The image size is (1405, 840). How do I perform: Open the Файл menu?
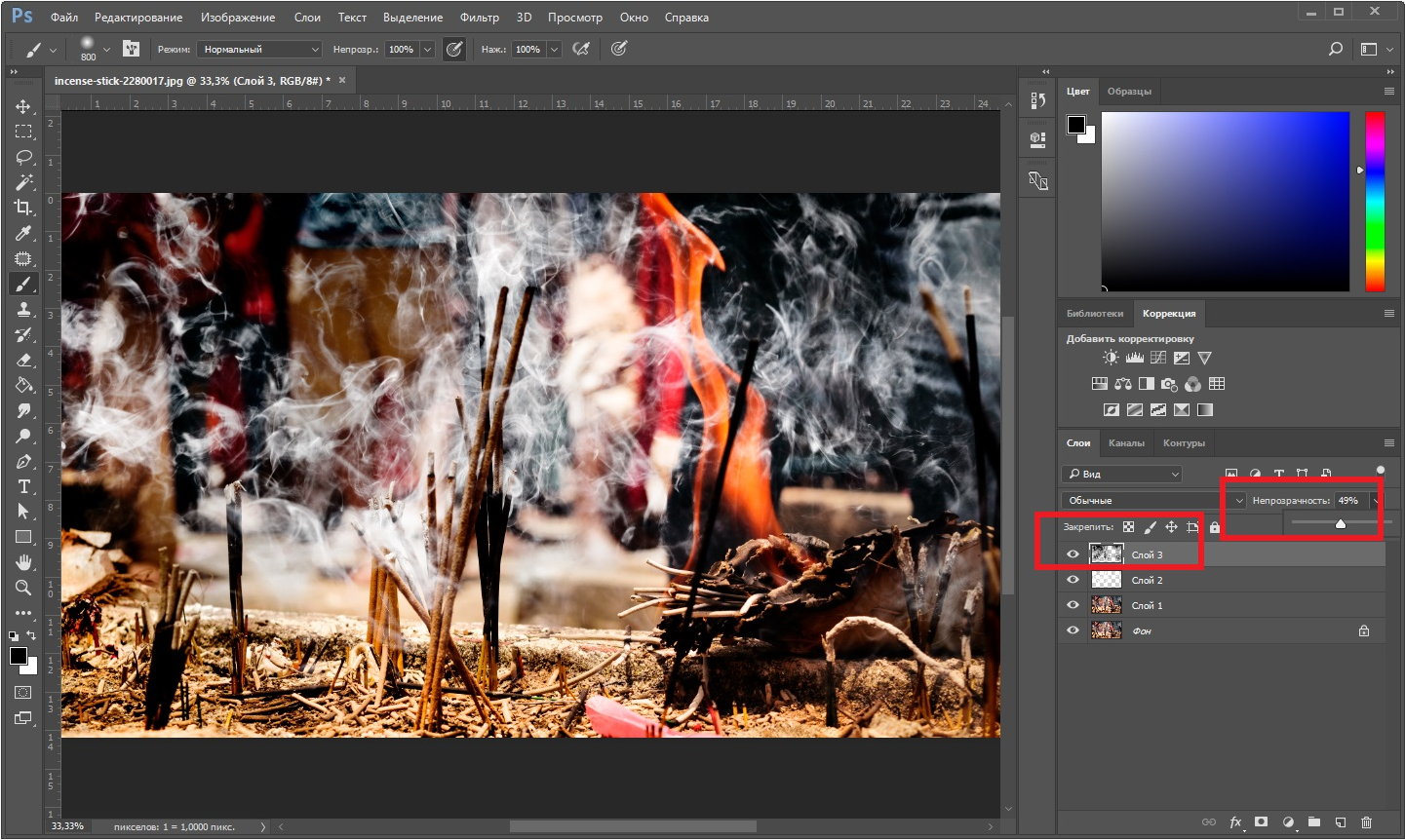(x=64, y=18)
